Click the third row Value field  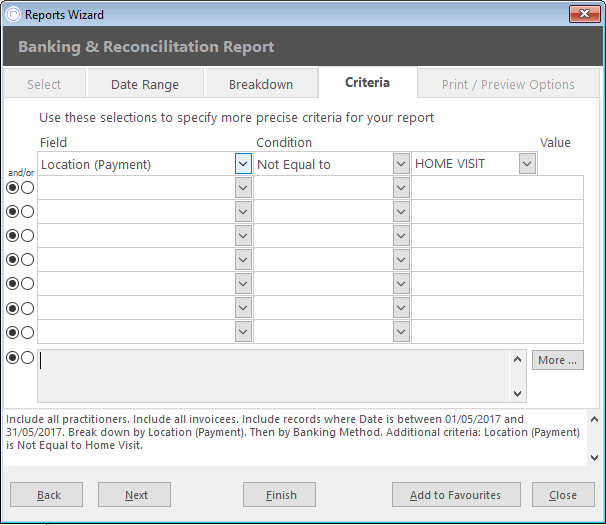click(497, 212)
